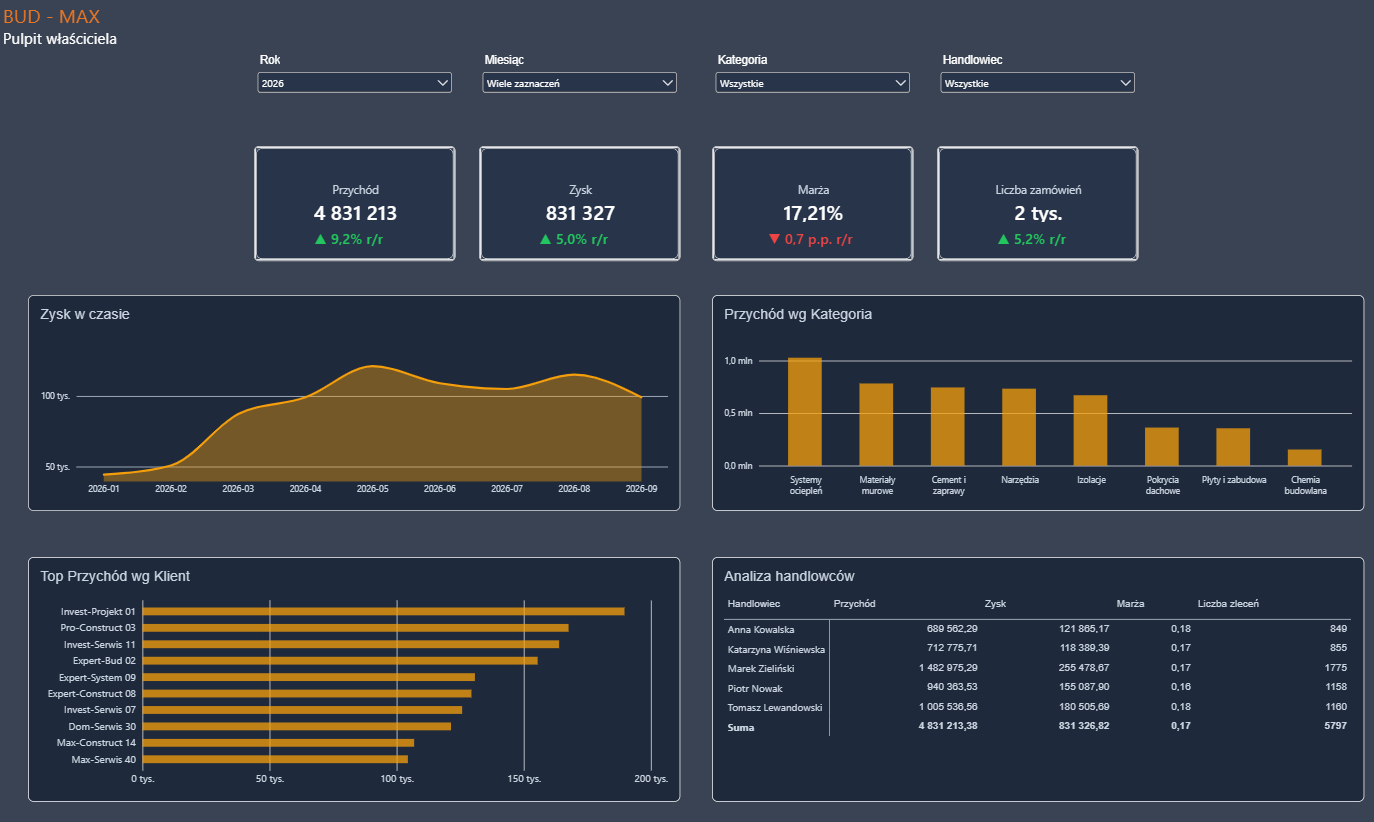Image resolution: width=1374 pixels, height=822 pixels.
Task: Click the Narzędzia category bar
Action: pyautogui.click(x=1019, y=427)
